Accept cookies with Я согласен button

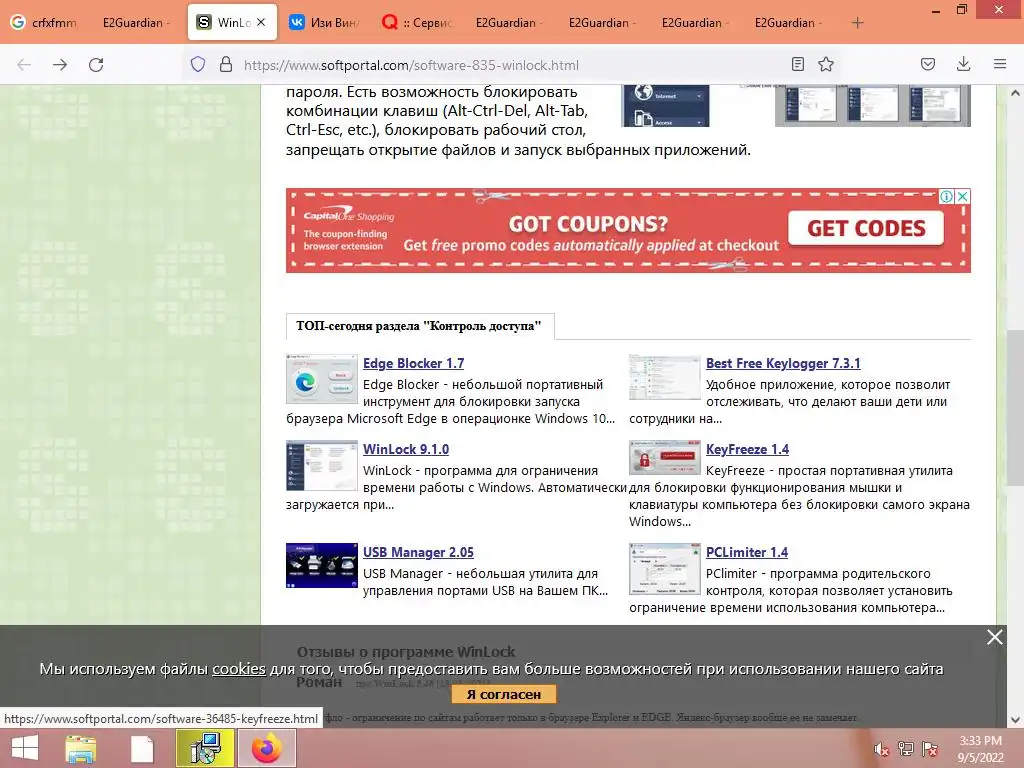[x=504, y=694]
